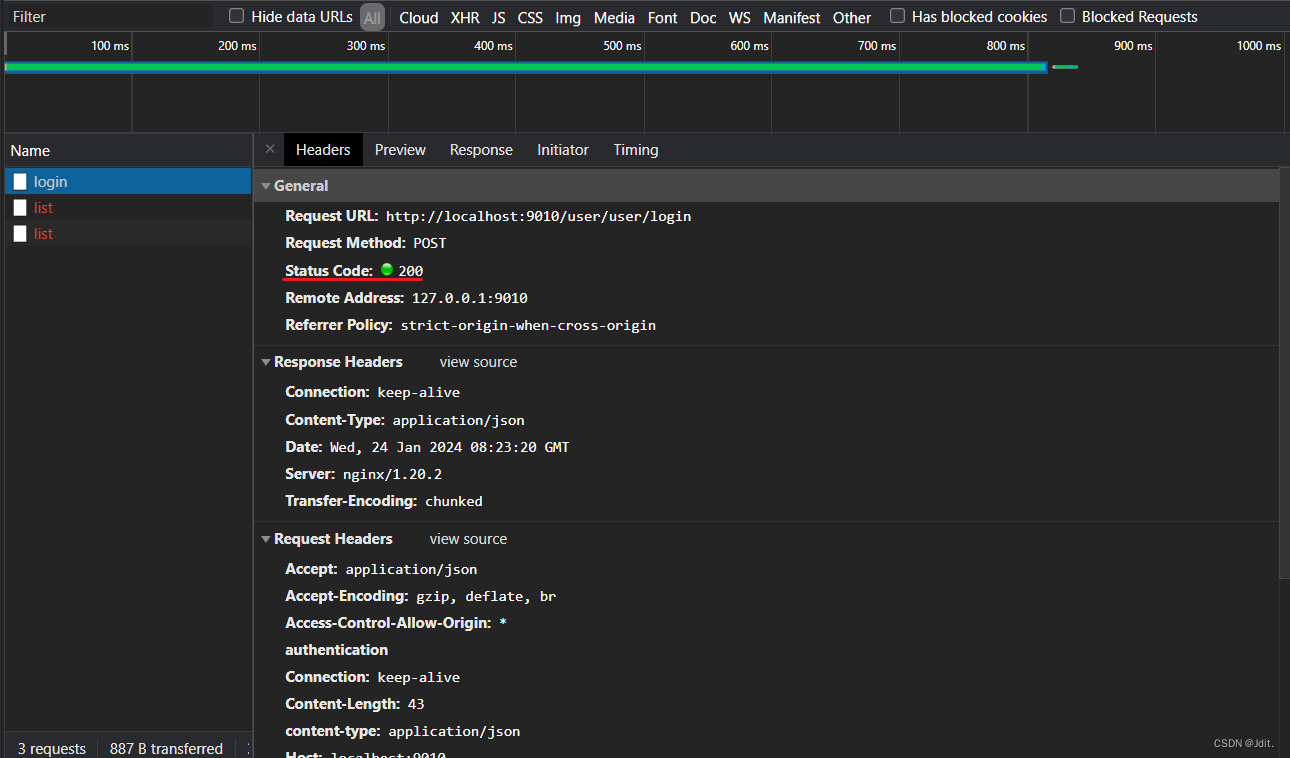Click the Remote Address 127.0.0.1:9010 value
Viewport: 1290px width, 758px height.
tap(469, 298)
